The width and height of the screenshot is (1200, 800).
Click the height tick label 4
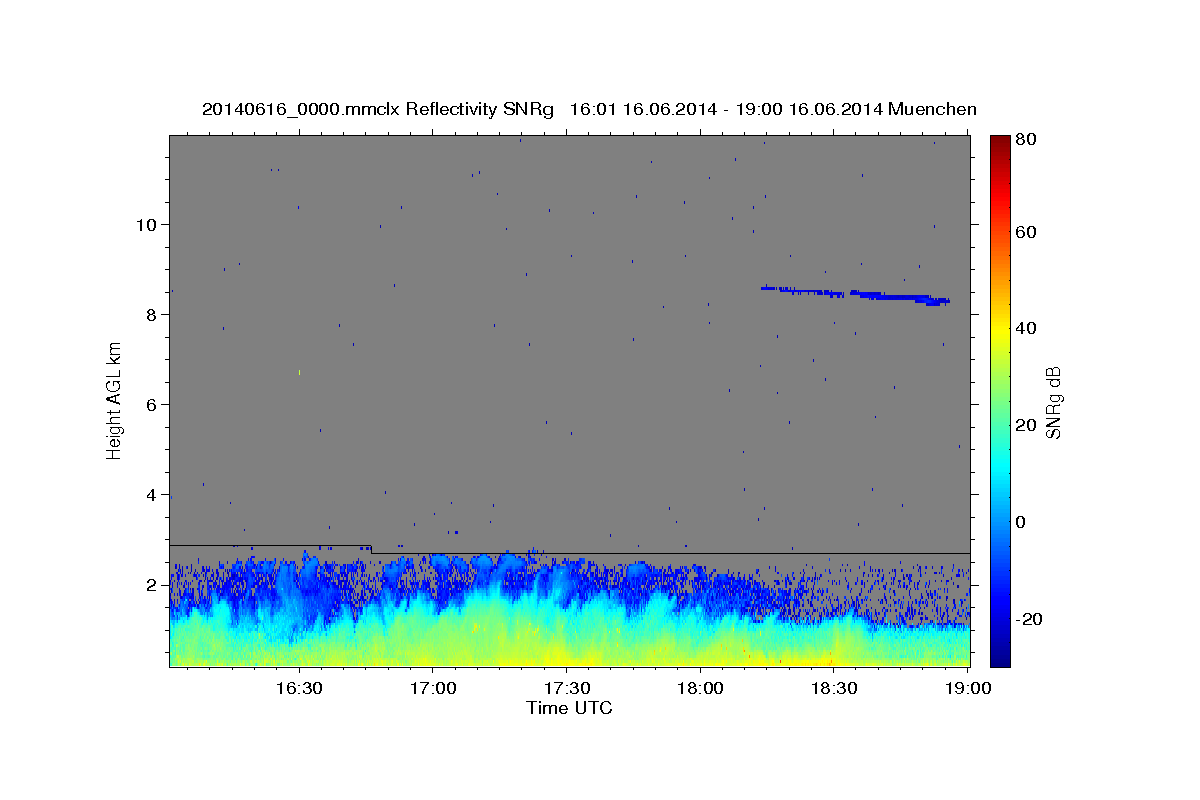tap(152, 495)
